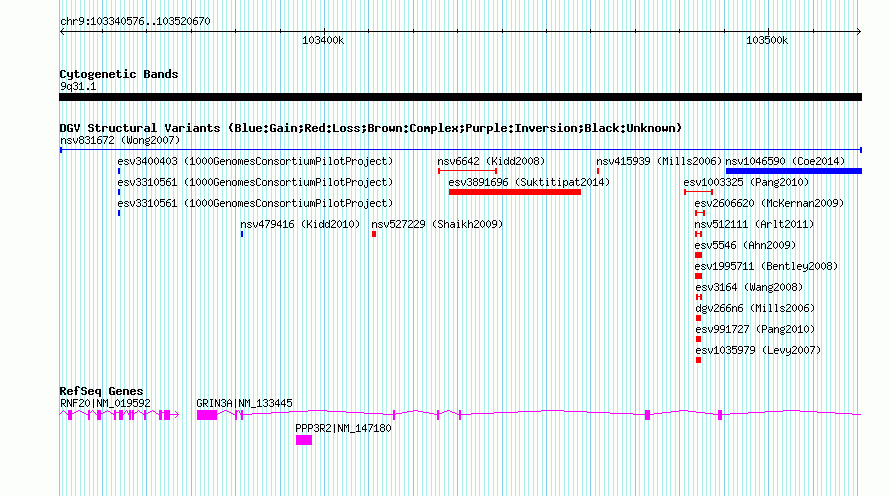Open nsv1046590 (Coe2014) variant label

pos(785,161)
